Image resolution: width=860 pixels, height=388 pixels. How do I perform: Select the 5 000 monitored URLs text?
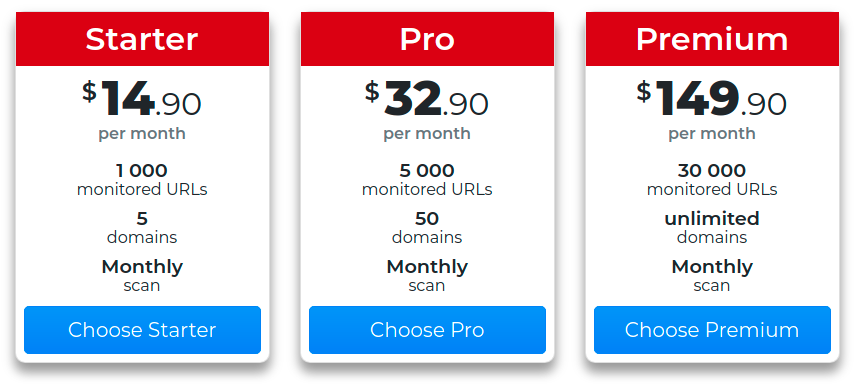[427, 180]
